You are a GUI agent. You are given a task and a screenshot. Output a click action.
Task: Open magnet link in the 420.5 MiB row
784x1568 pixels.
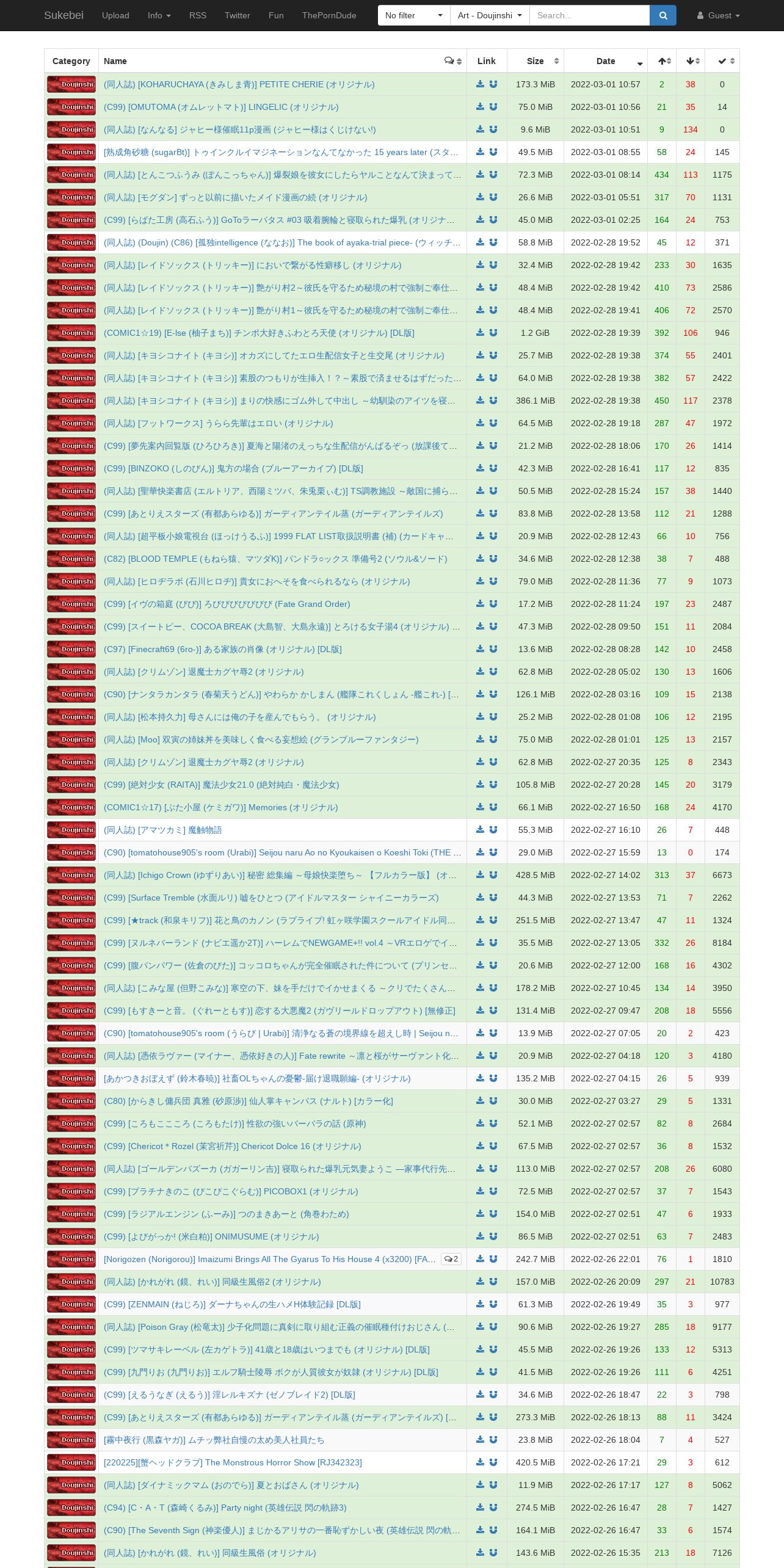(493, 1462)
